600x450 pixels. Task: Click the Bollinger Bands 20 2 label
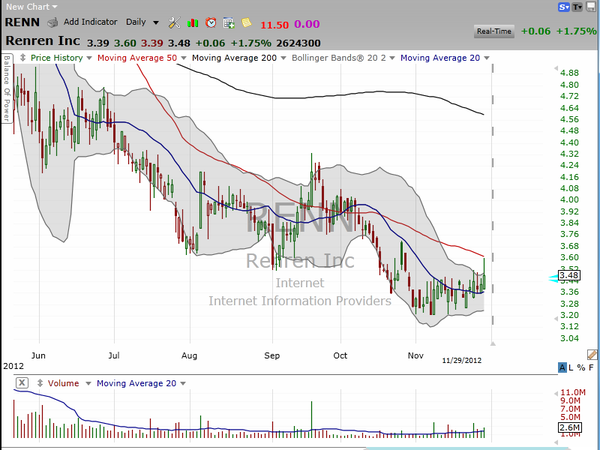(x=339, y=58)
